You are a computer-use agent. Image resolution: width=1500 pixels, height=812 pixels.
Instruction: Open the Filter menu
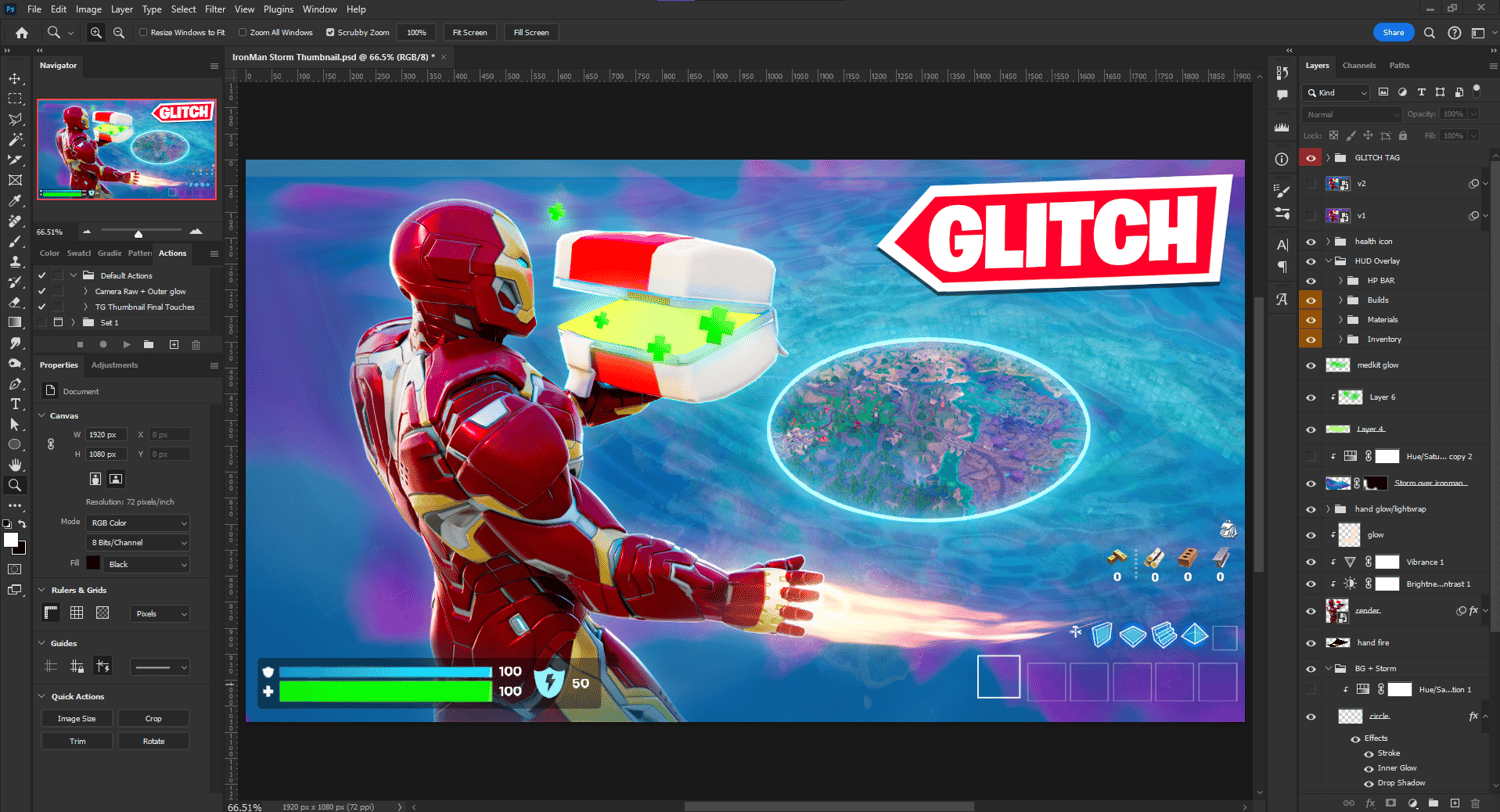pyautogui.click(x=214, y=9)
